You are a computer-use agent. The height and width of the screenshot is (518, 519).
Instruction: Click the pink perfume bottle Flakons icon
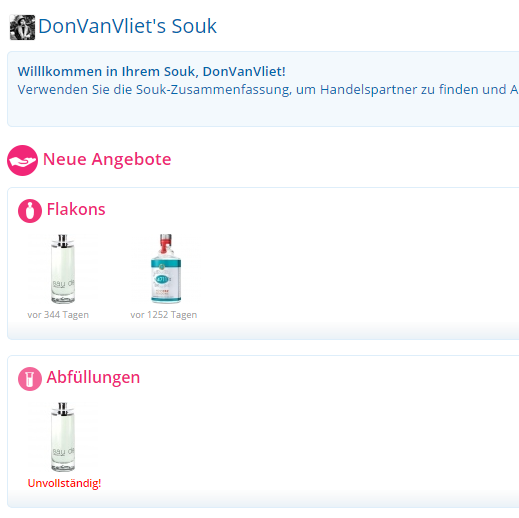coord(30,211)
